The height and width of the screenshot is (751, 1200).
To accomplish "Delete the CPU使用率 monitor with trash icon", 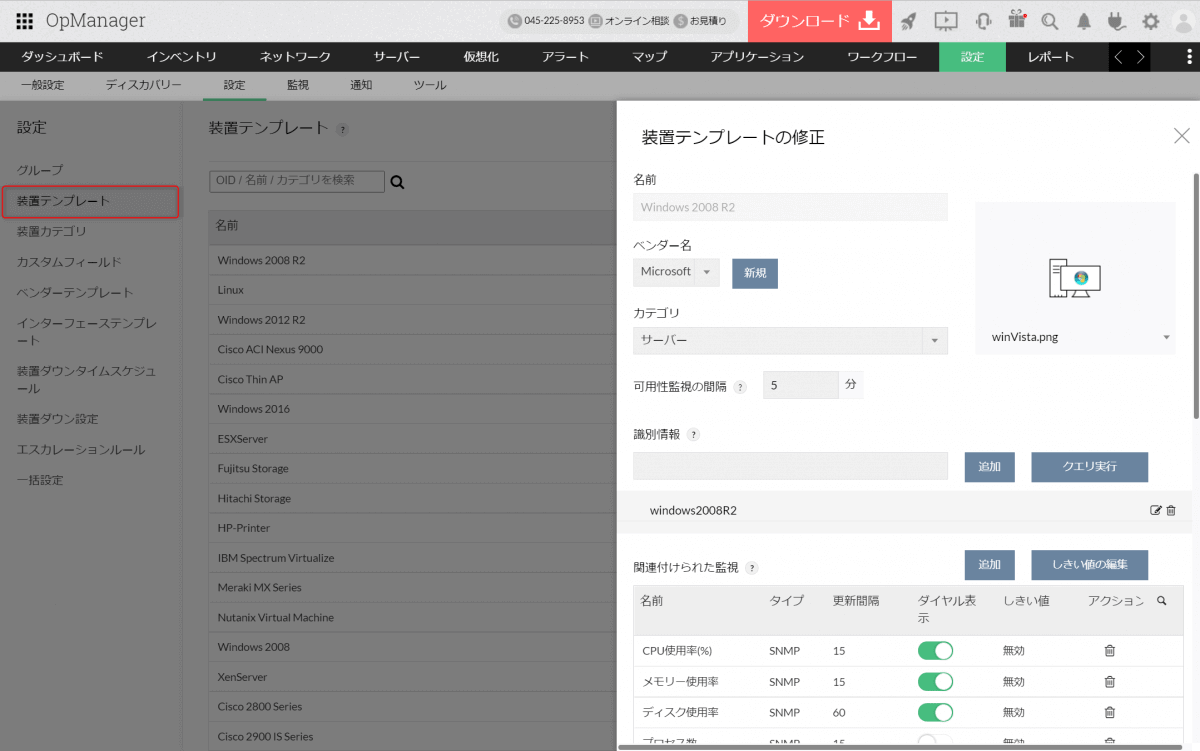I will (x=1109, y=651).
